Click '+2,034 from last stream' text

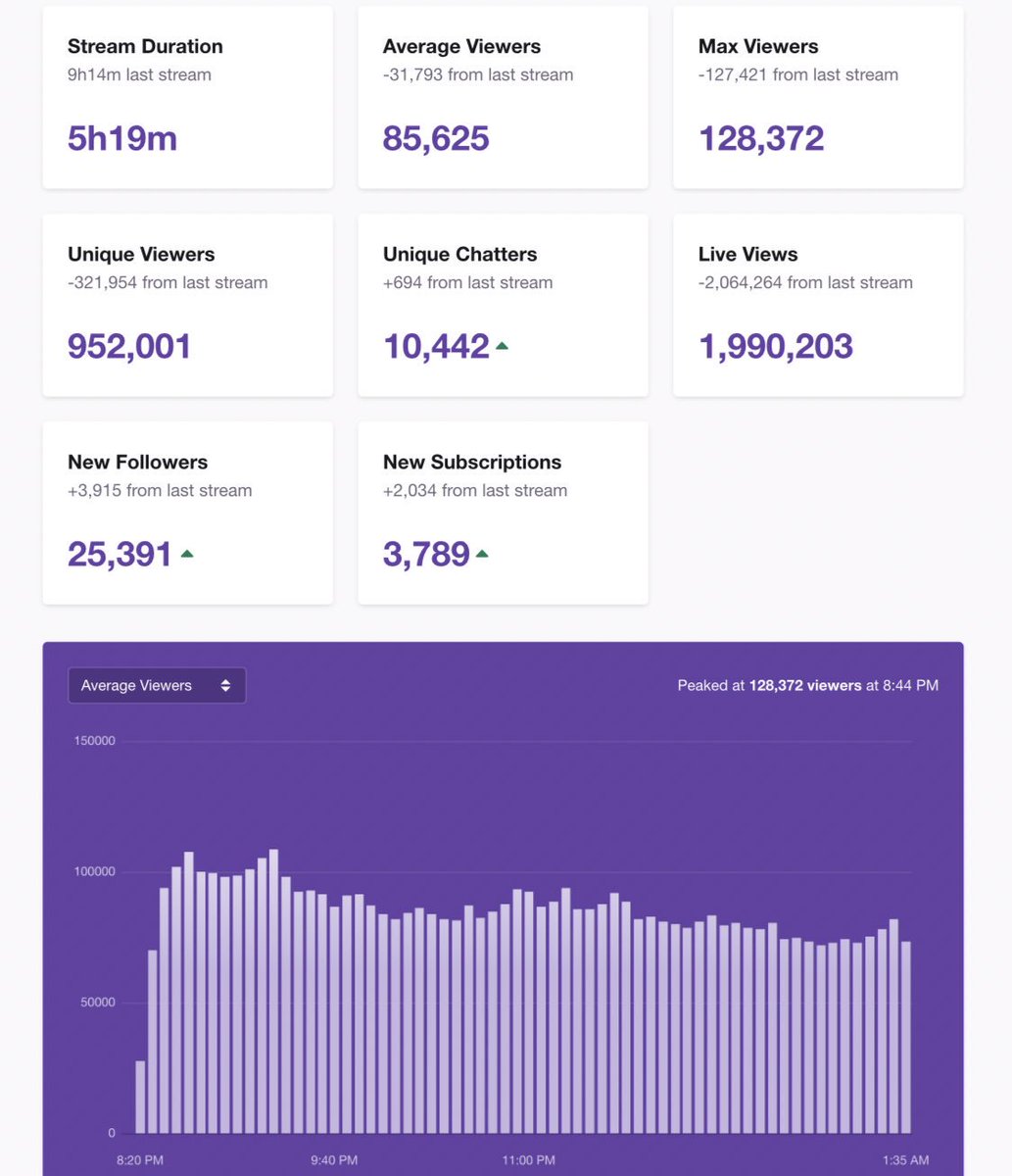475,490
